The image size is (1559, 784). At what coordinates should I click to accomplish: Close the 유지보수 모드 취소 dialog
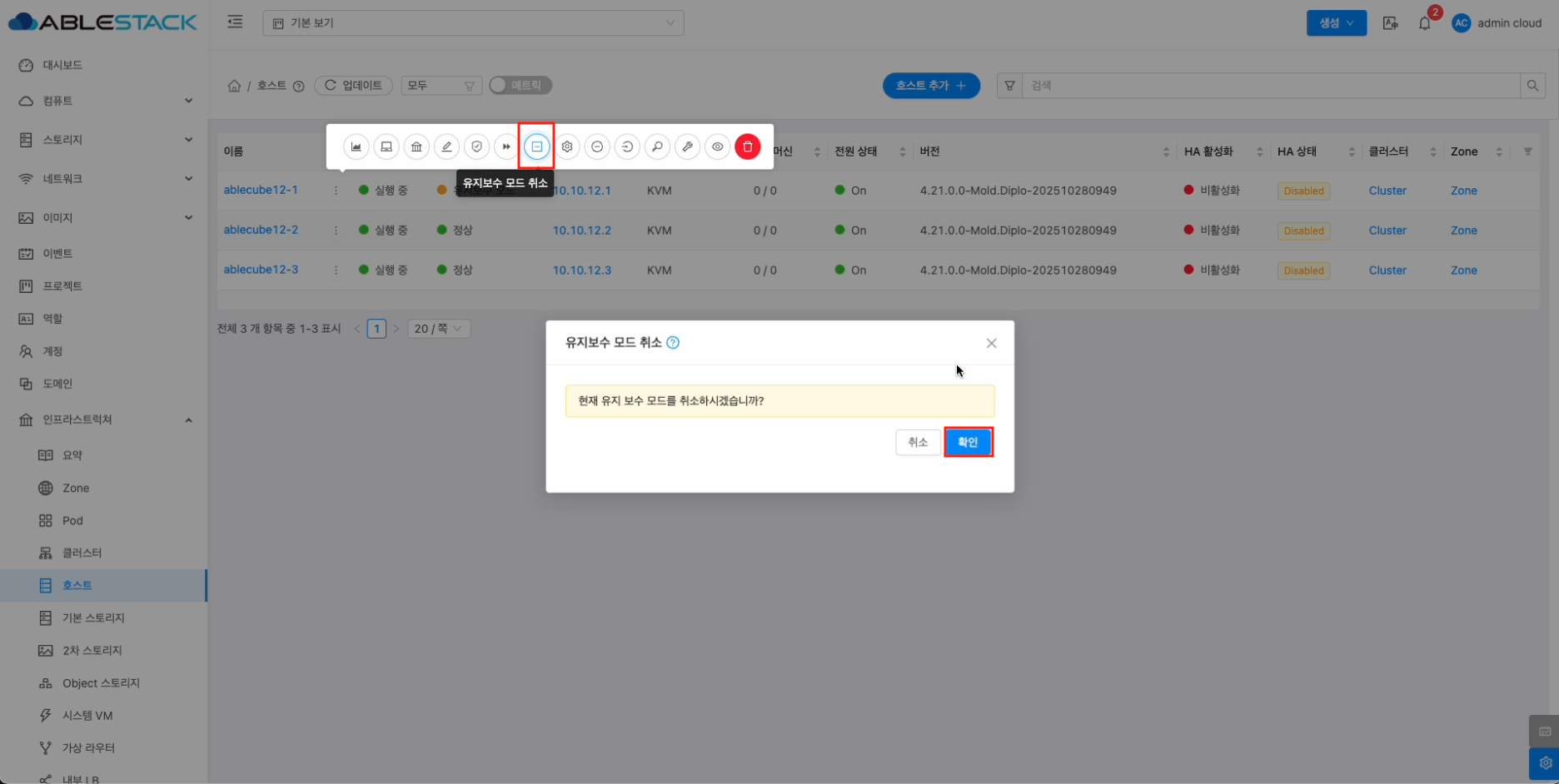click(991, 343)
